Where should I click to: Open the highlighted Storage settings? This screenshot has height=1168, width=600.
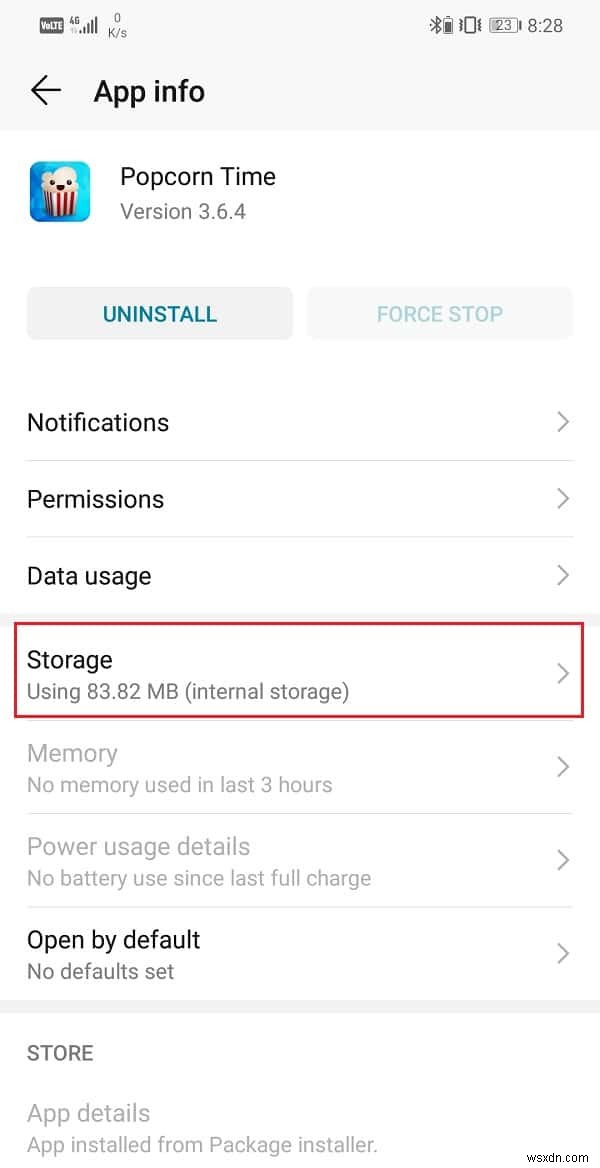tap(300, 672)
